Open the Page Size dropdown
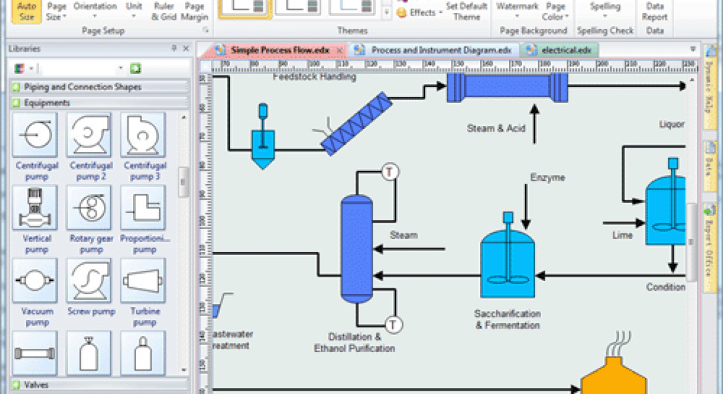The width and height of the screenshot is (723, 394). [56, 12]
